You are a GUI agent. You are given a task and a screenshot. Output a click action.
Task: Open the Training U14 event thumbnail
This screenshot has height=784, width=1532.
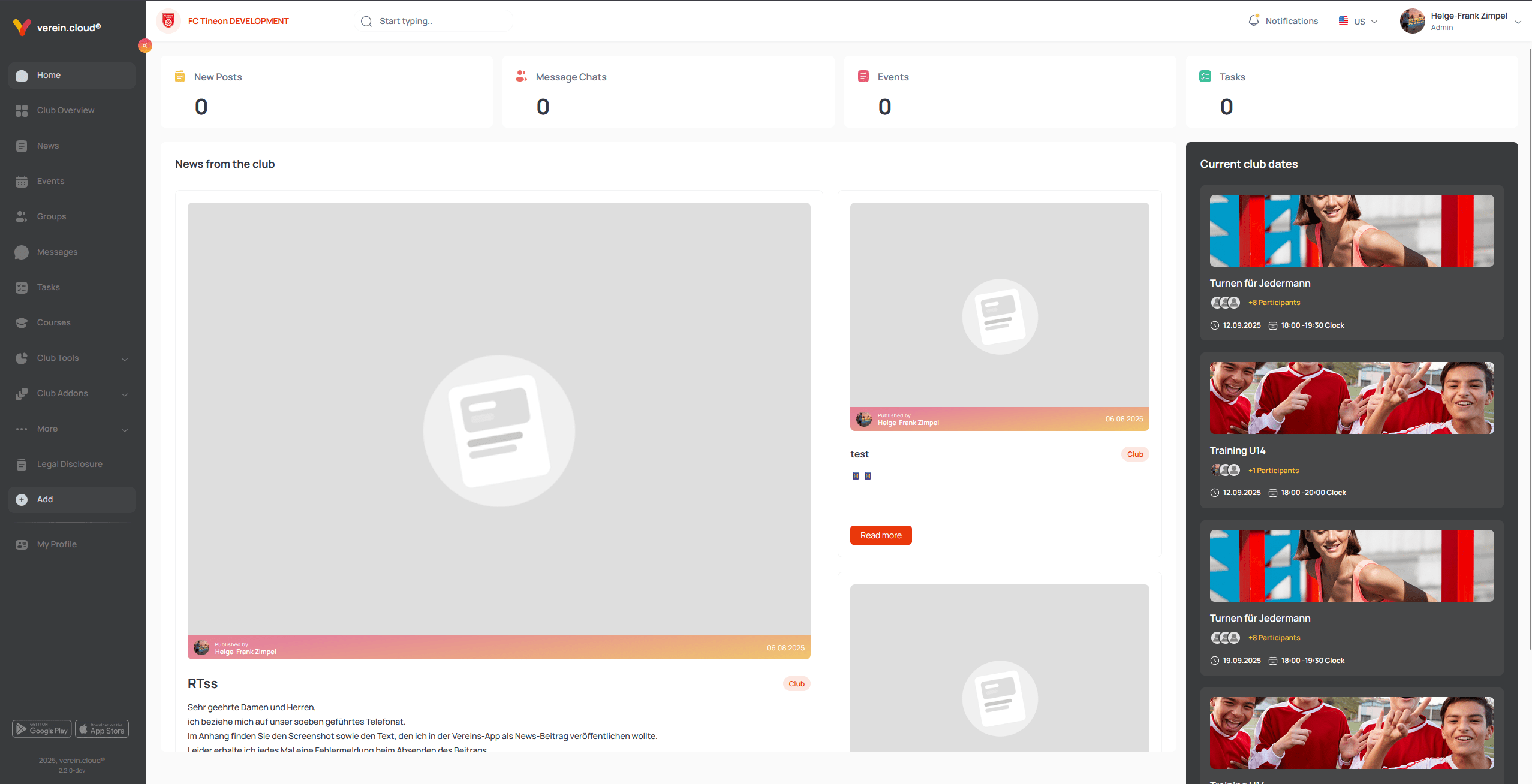click(1351, 398)
